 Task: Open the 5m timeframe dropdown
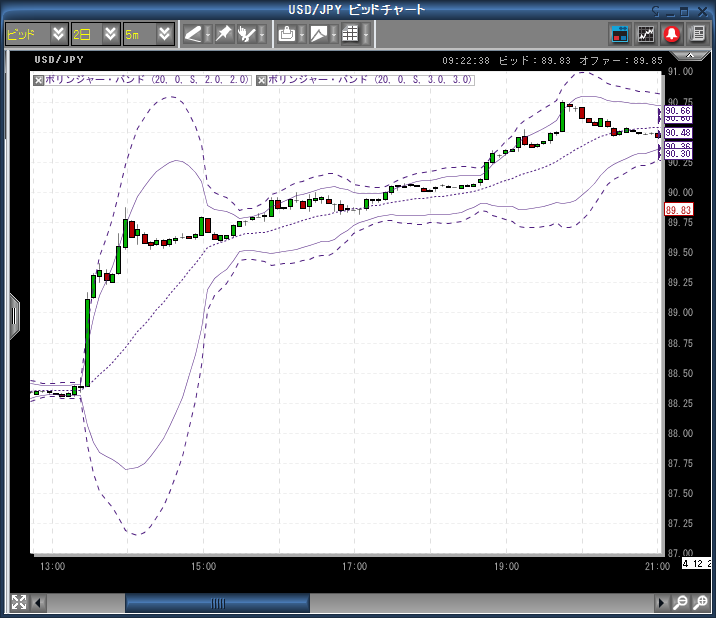coord(148,33)
